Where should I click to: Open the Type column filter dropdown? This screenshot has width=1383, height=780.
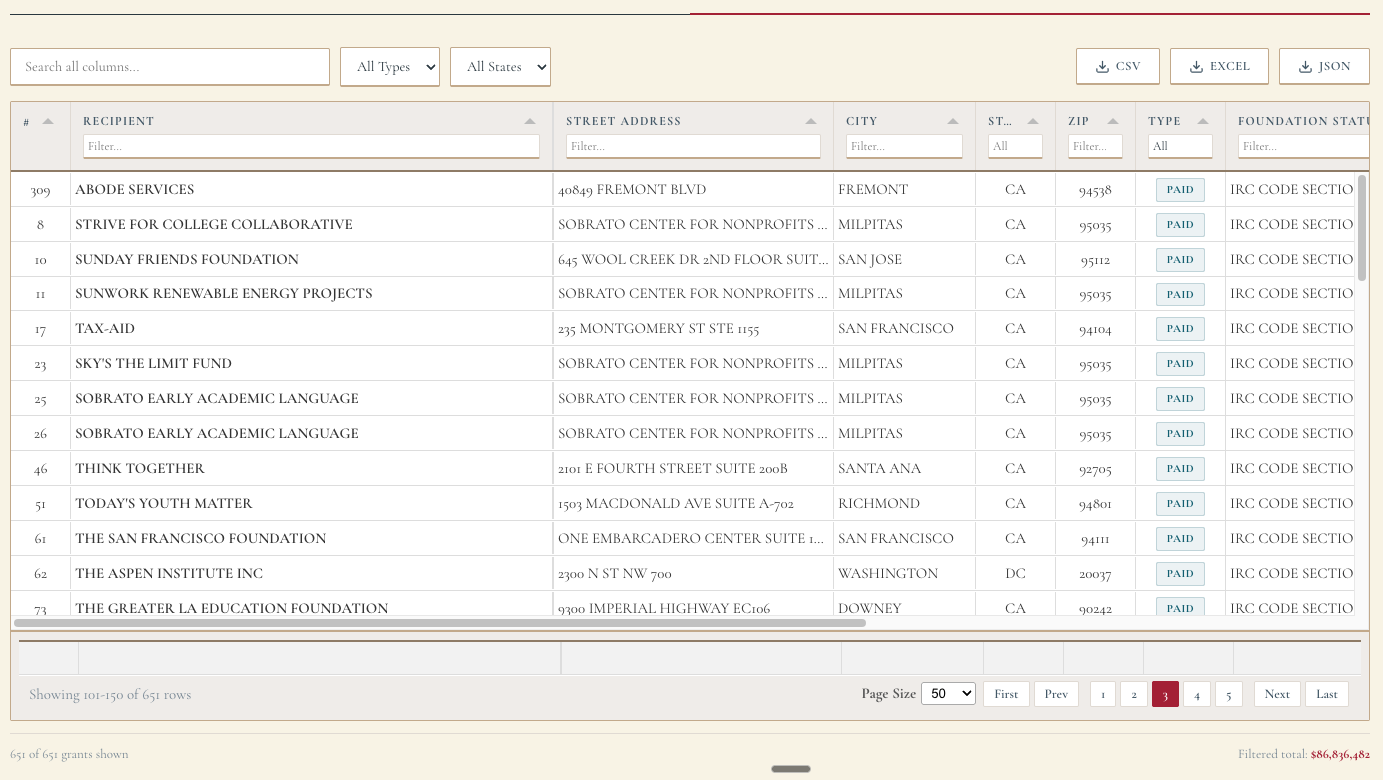coord(1180,147)
